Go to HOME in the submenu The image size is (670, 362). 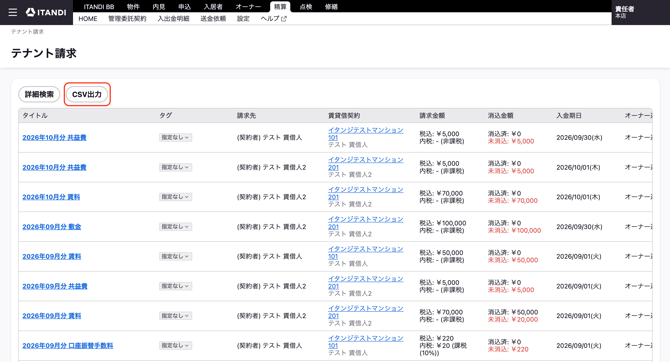pyautogui.click(x=88, y=19)
